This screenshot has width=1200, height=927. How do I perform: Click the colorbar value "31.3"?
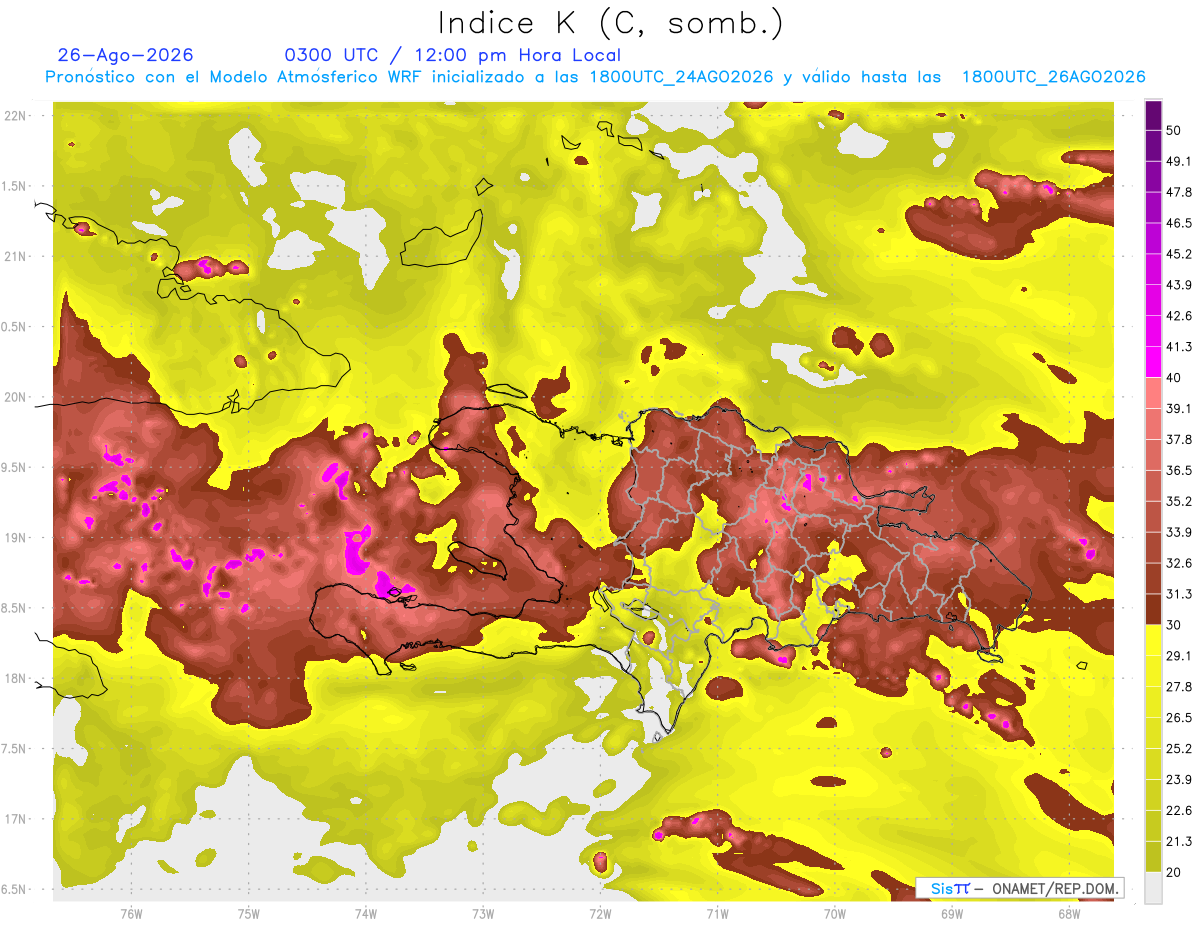pos(1178,595)
